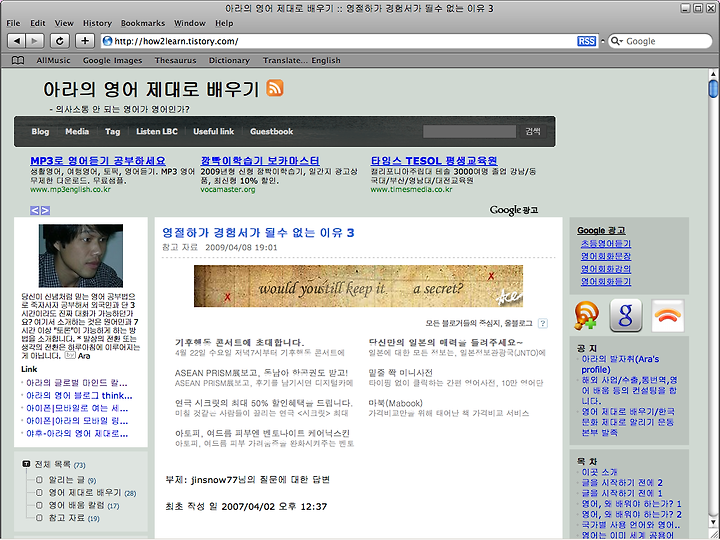Open the 참고 자료 category in the tree

point(67,518)
